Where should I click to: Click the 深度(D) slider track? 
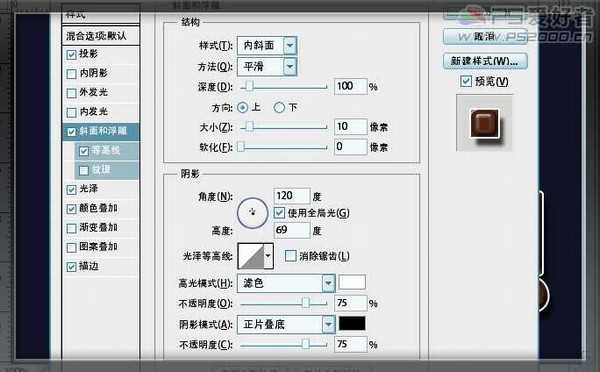click(284, 87)
